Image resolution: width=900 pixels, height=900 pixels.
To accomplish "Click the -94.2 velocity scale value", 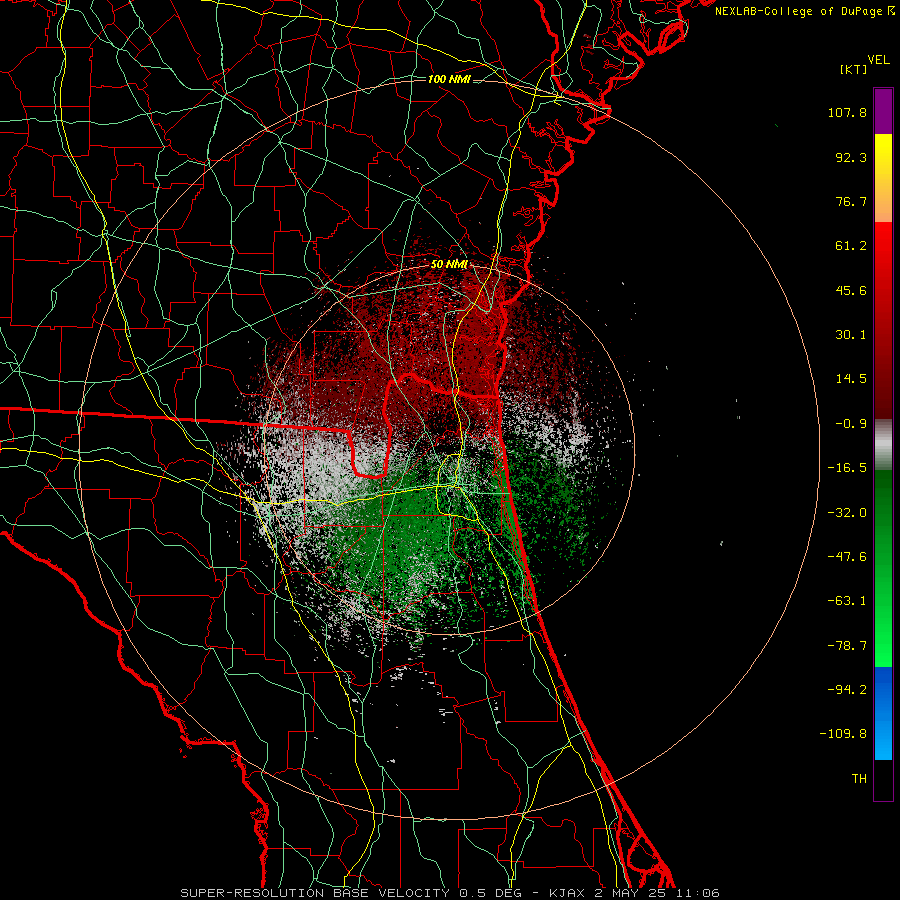I will (847, 690).
